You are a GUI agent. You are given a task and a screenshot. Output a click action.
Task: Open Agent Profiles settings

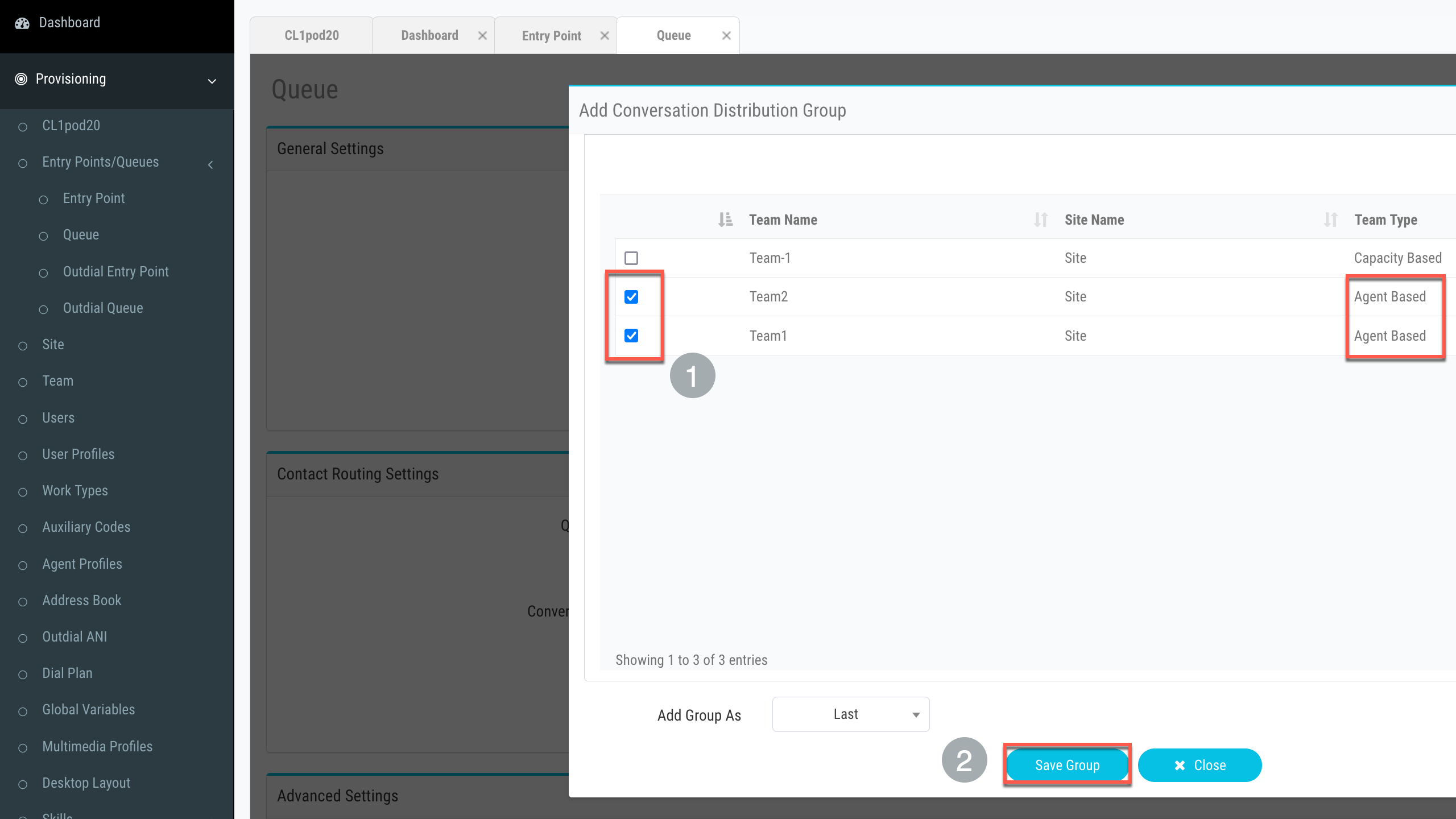82,563
